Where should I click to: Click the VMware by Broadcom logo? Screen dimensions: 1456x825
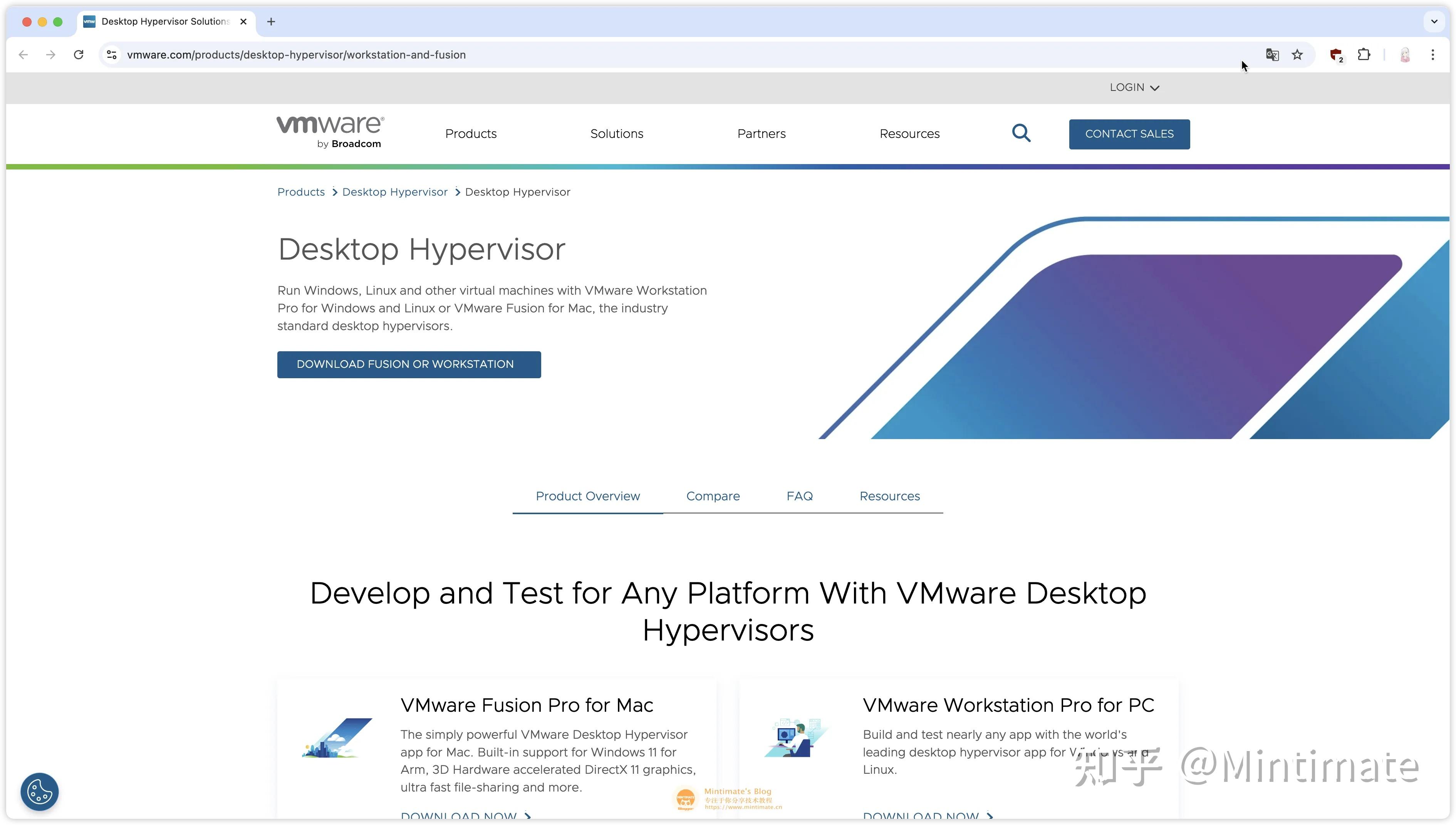tap(330, 131)
